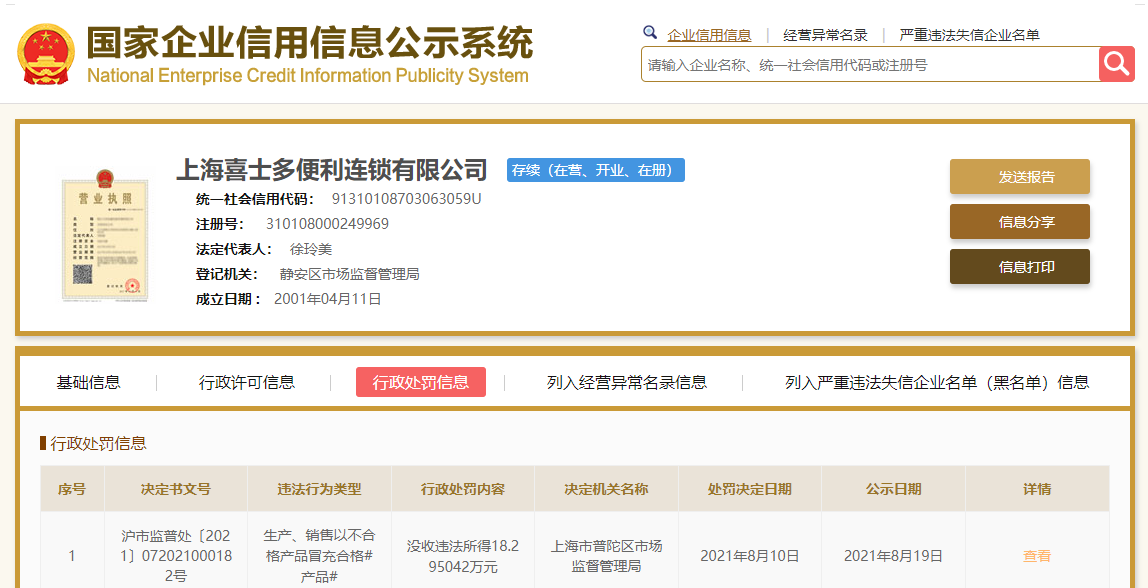Click the publication date 2021年8月19日
This screenshot has height=588, width=1148.
click(893, 557)
